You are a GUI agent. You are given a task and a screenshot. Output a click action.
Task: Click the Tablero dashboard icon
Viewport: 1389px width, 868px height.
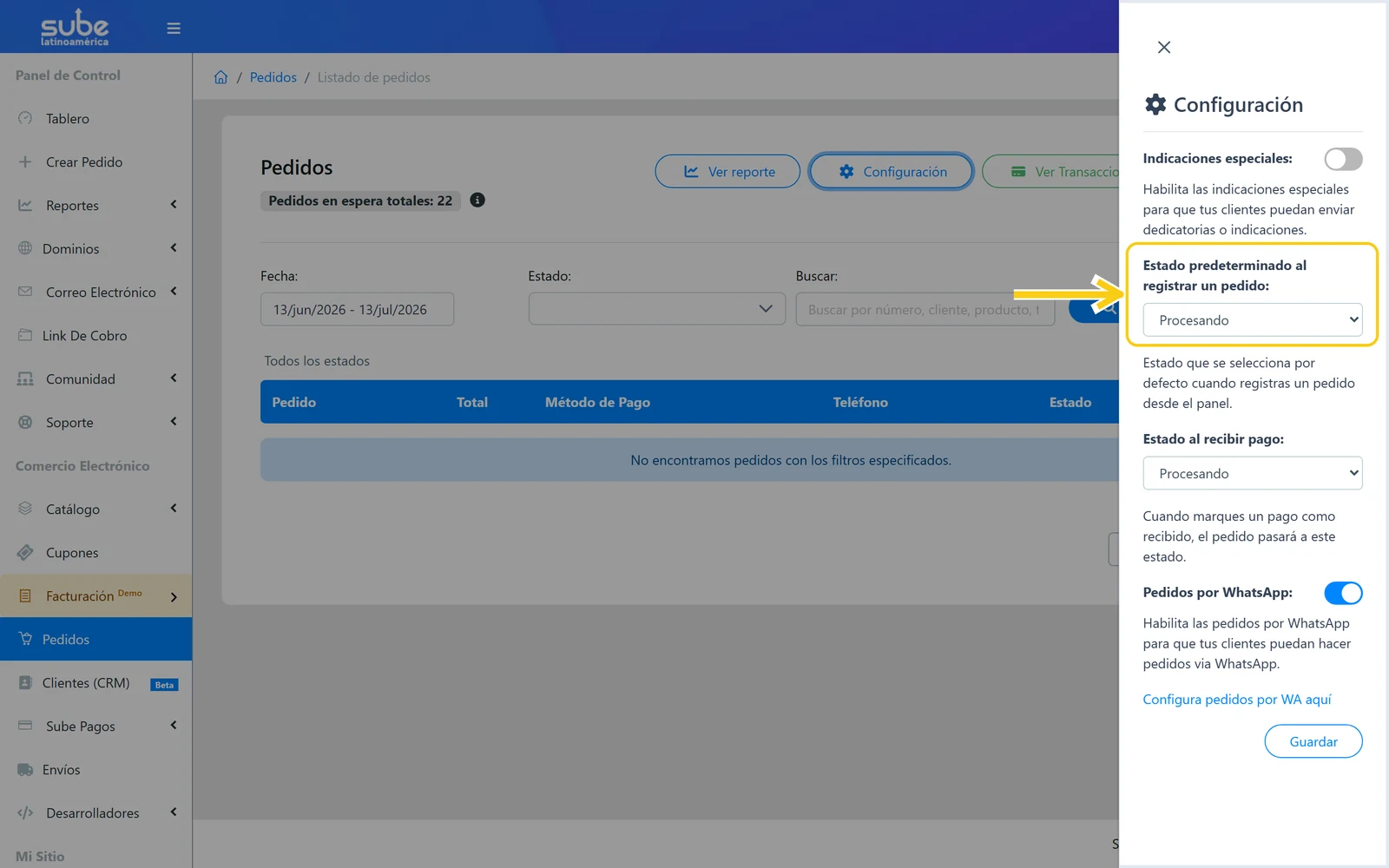[x=25, y=118]
